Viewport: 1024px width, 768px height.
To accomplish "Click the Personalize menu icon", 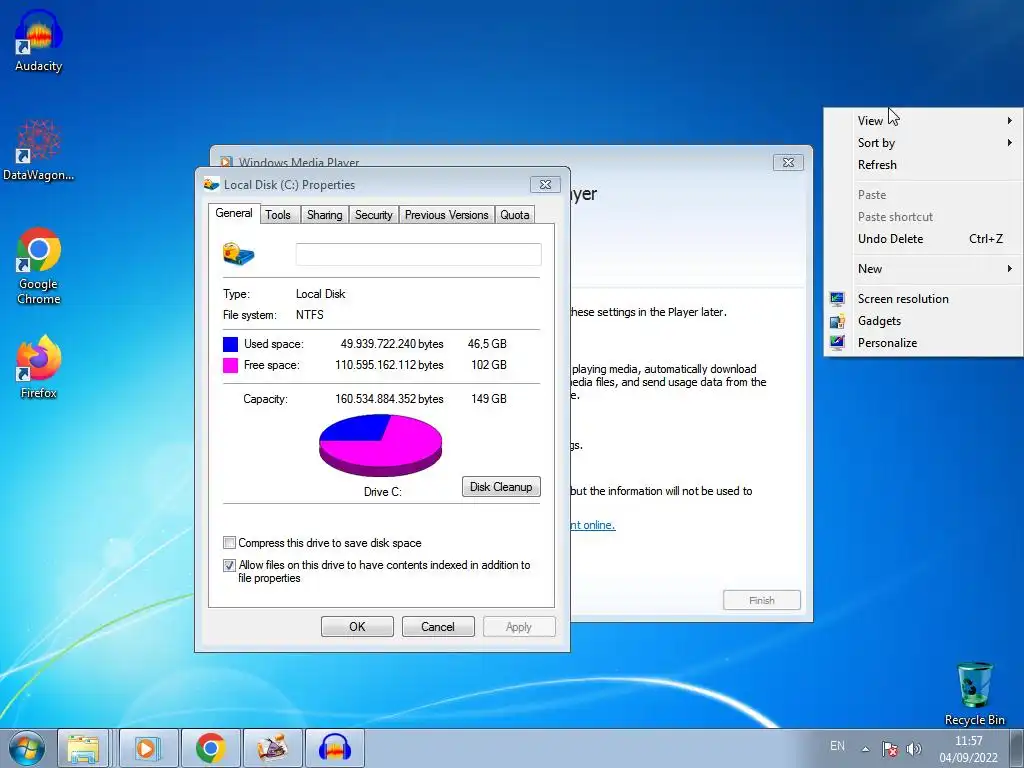I will click(x=837, y=342).
